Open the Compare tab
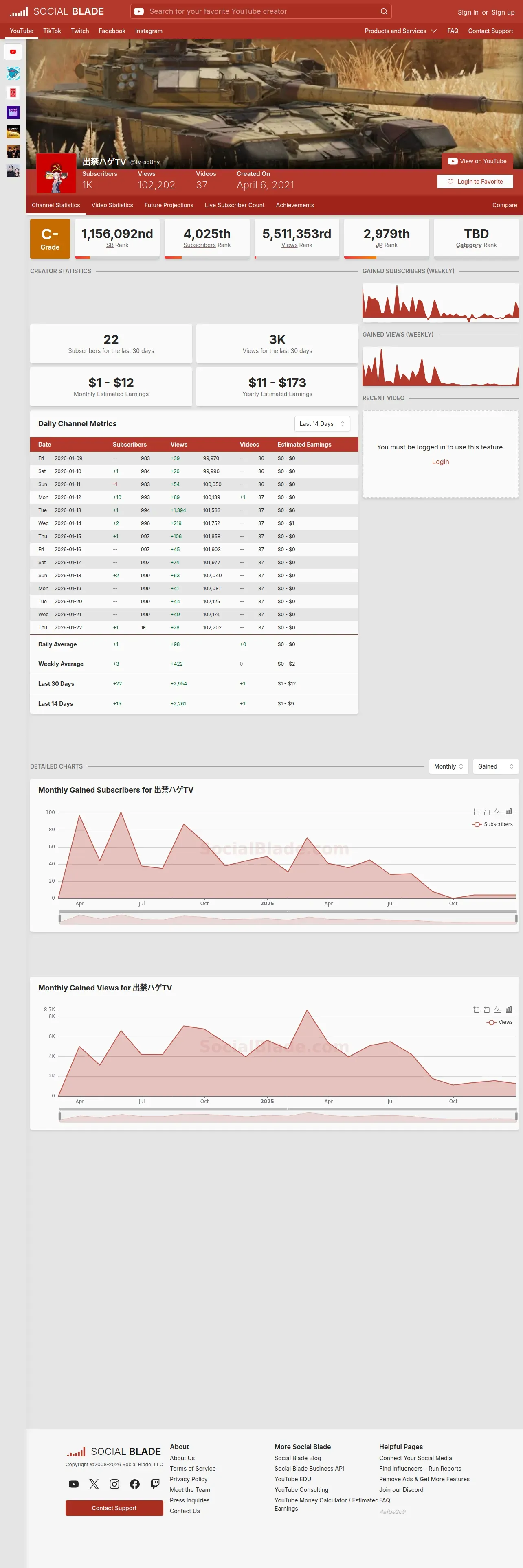This screenshot has width=523, height=1568. (505, 205)
